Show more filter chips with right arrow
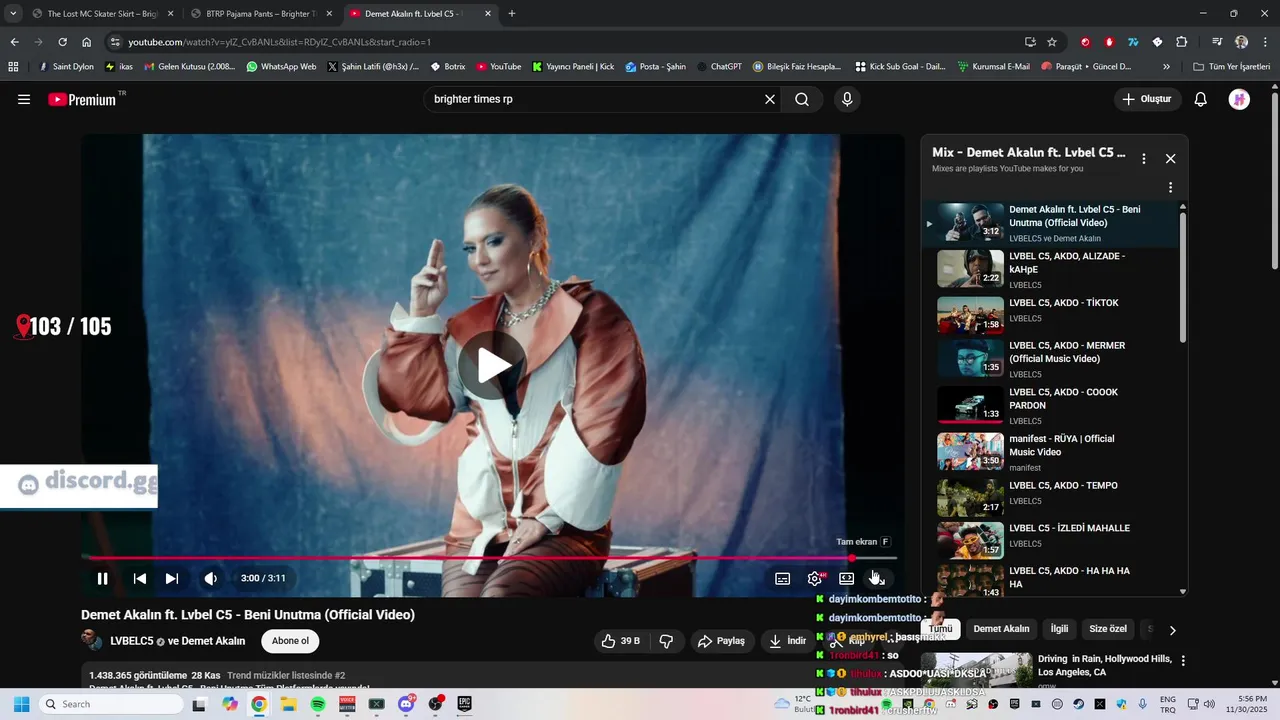 [1172, 630]
